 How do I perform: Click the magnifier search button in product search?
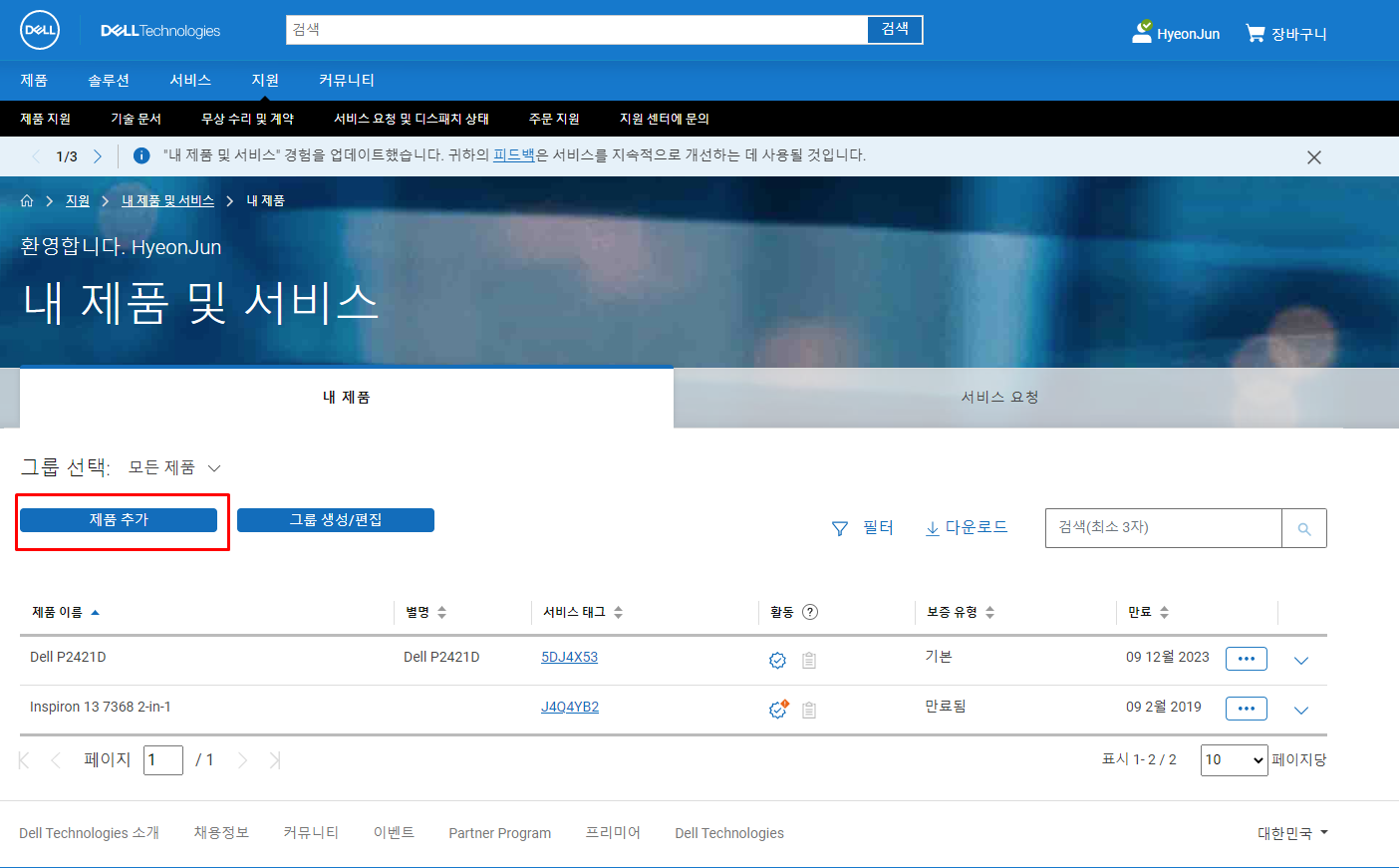point(1304,528)
